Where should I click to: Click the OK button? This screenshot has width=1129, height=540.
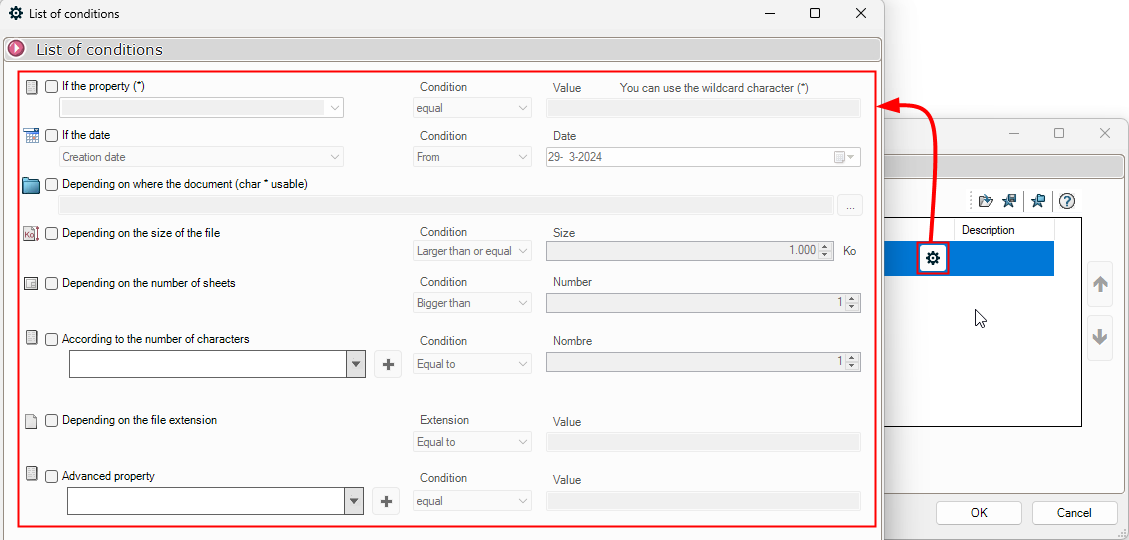pos(979,513)
